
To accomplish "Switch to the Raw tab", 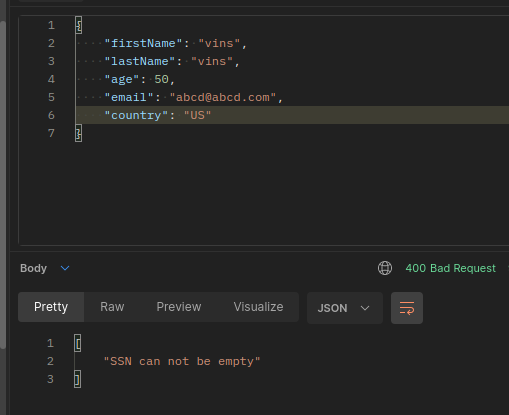I will pos(112,307).
